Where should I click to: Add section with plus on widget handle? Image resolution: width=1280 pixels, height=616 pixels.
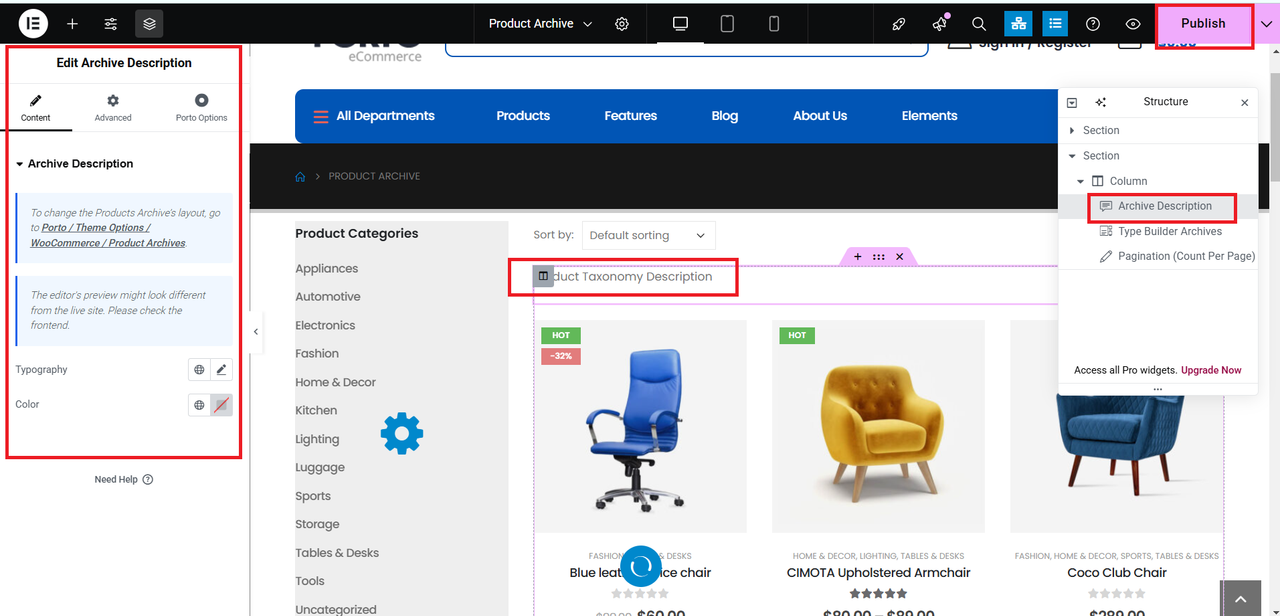(857, 257)
